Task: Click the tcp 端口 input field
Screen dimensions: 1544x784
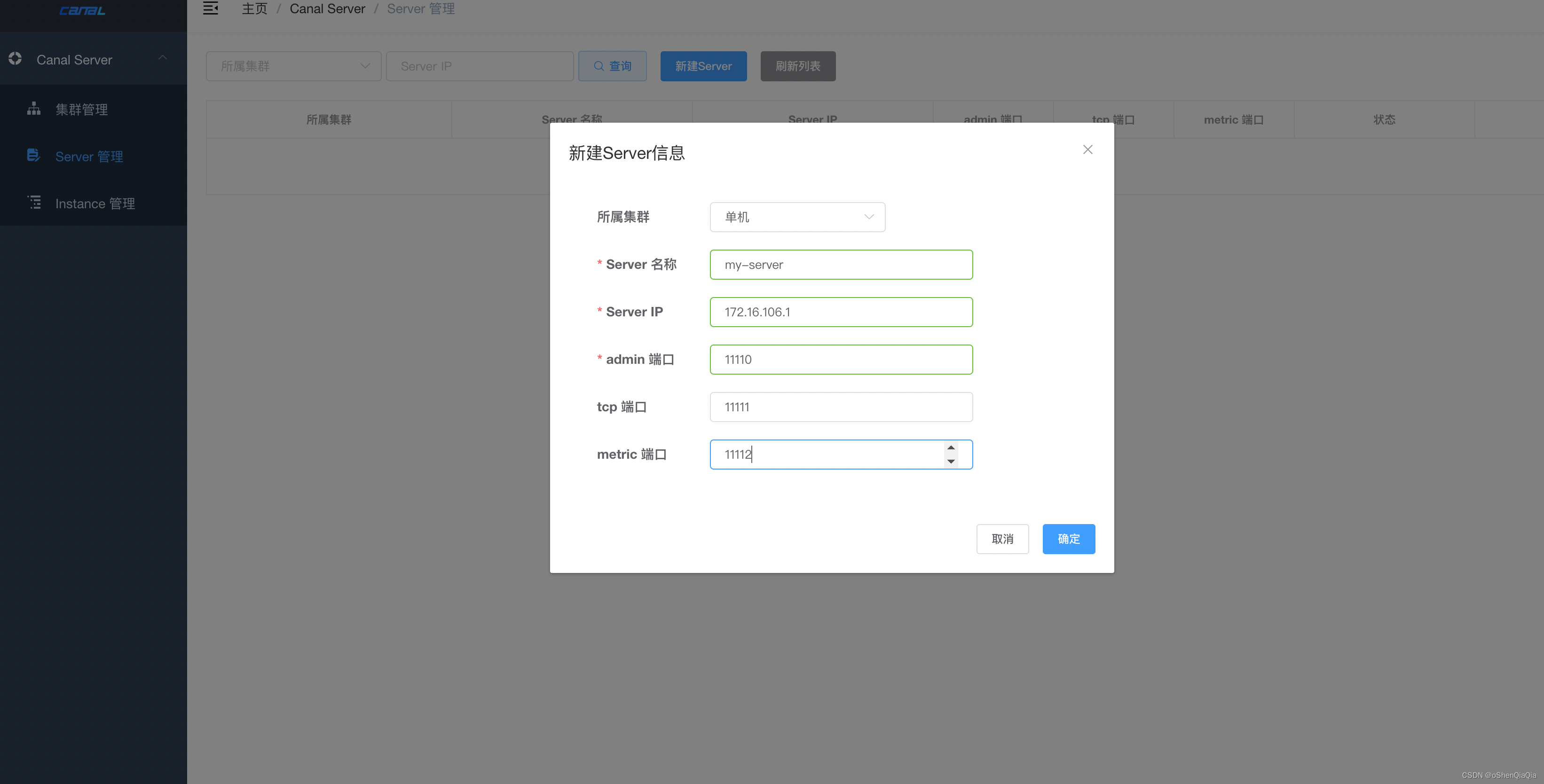Action: pos(840,407)
